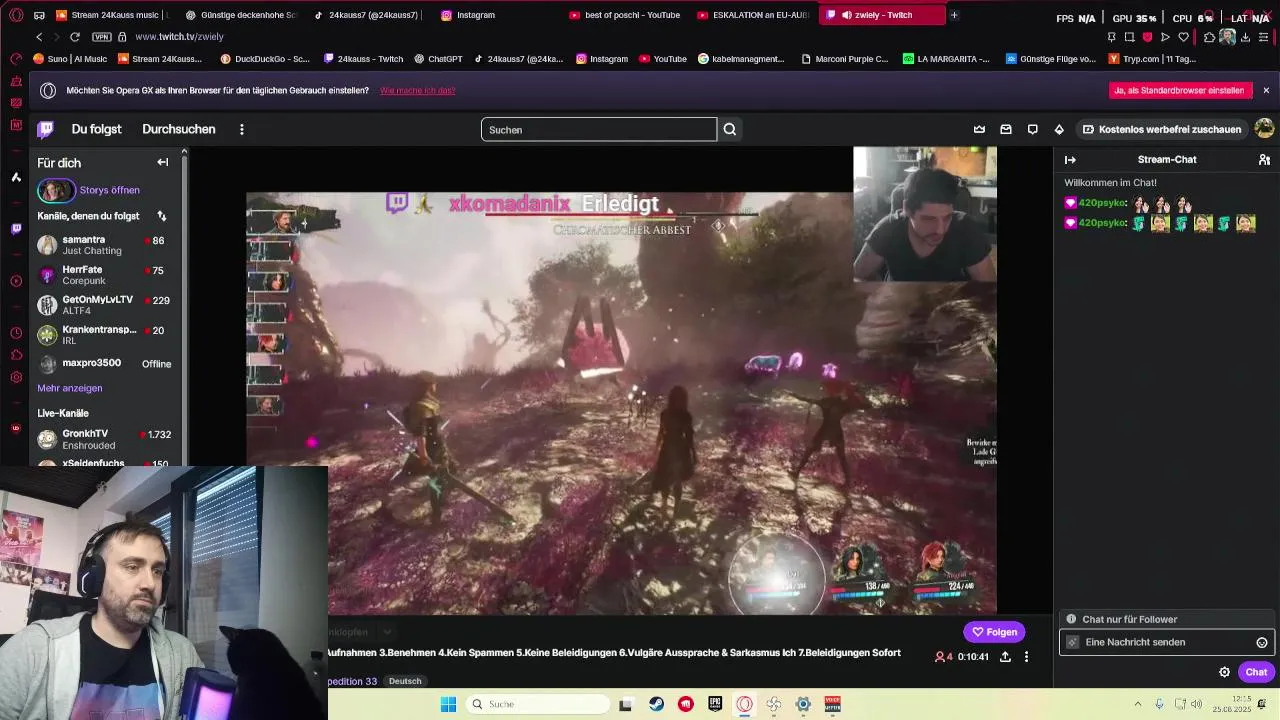Add page to bookmarks heart icon
Image resolution: width=1280 pixels, height=720 pixels.
pos(1183,37)
